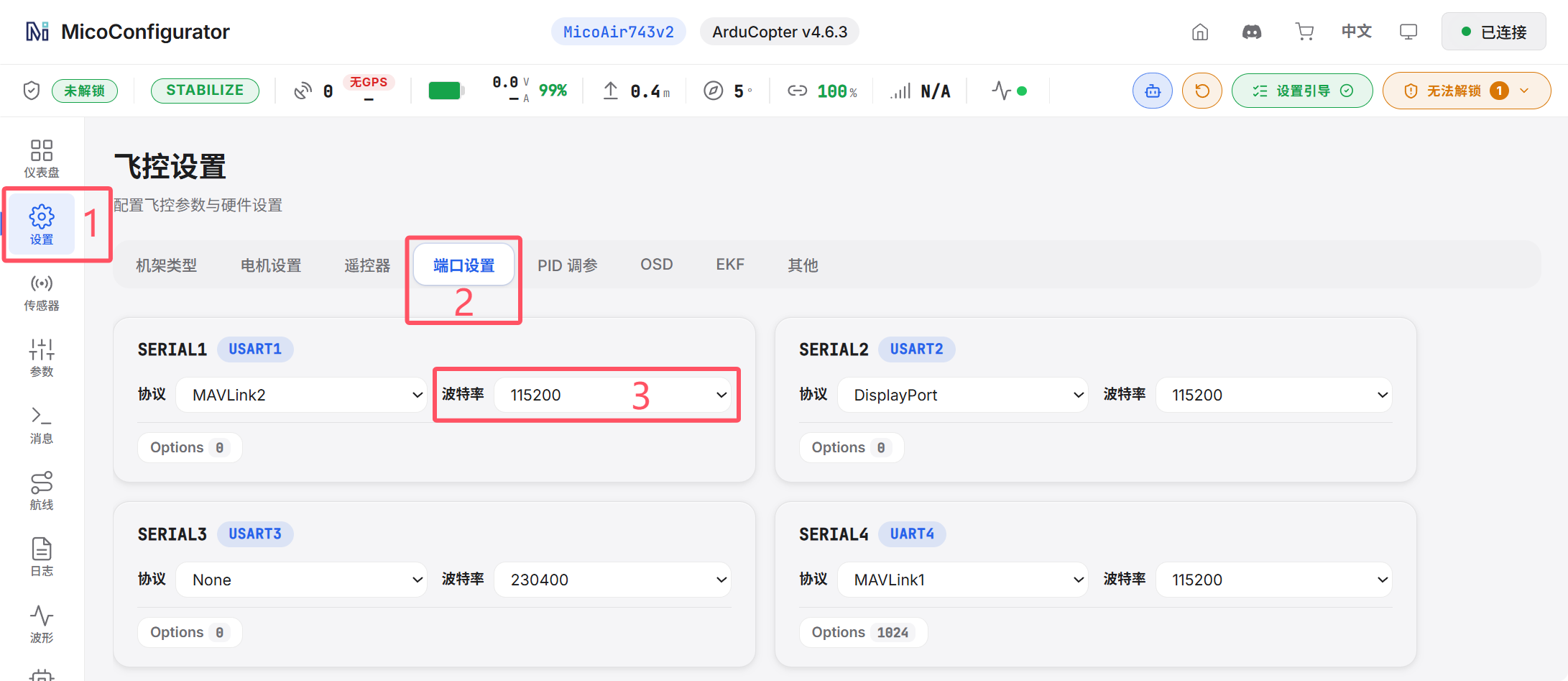
Task: Click the Discord icon in header
Action: [1252, 32]
